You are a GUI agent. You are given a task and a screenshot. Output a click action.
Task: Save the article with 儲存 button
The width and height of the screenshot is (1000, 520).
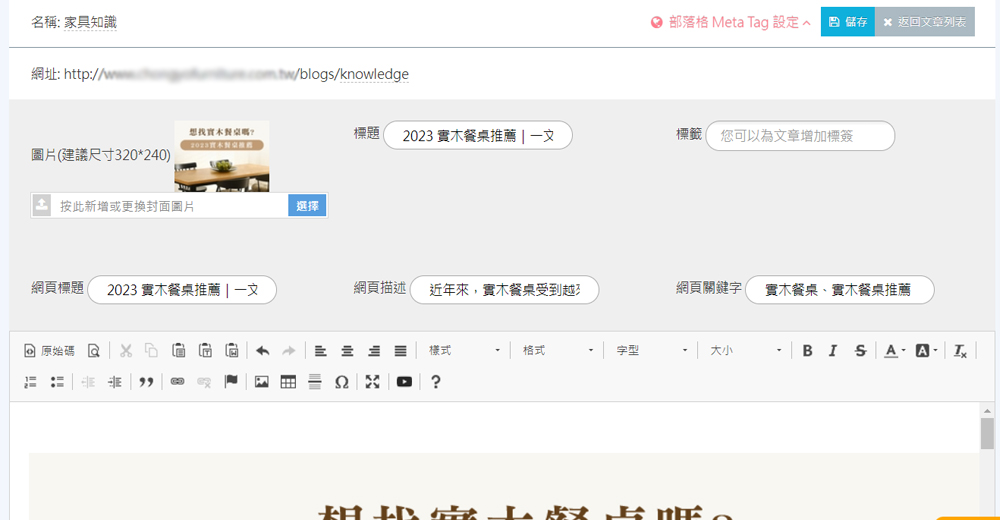(x=848, y=22)
